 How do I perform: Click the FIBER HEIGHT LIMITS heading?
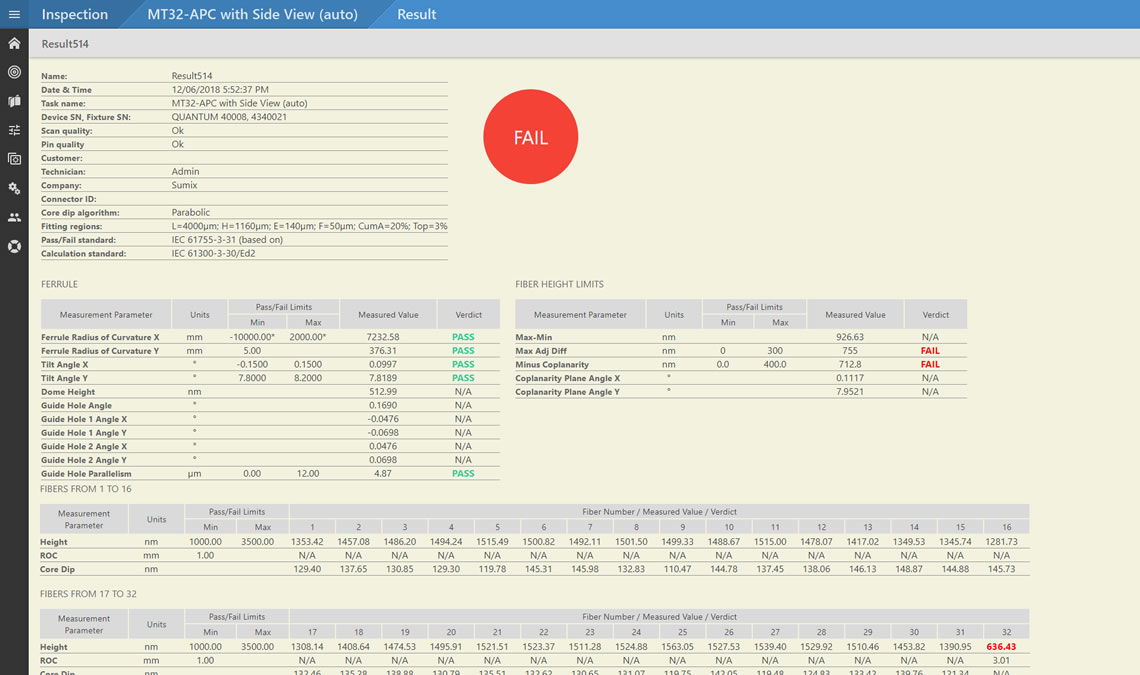pyautogui.click(x=560, y=284)
